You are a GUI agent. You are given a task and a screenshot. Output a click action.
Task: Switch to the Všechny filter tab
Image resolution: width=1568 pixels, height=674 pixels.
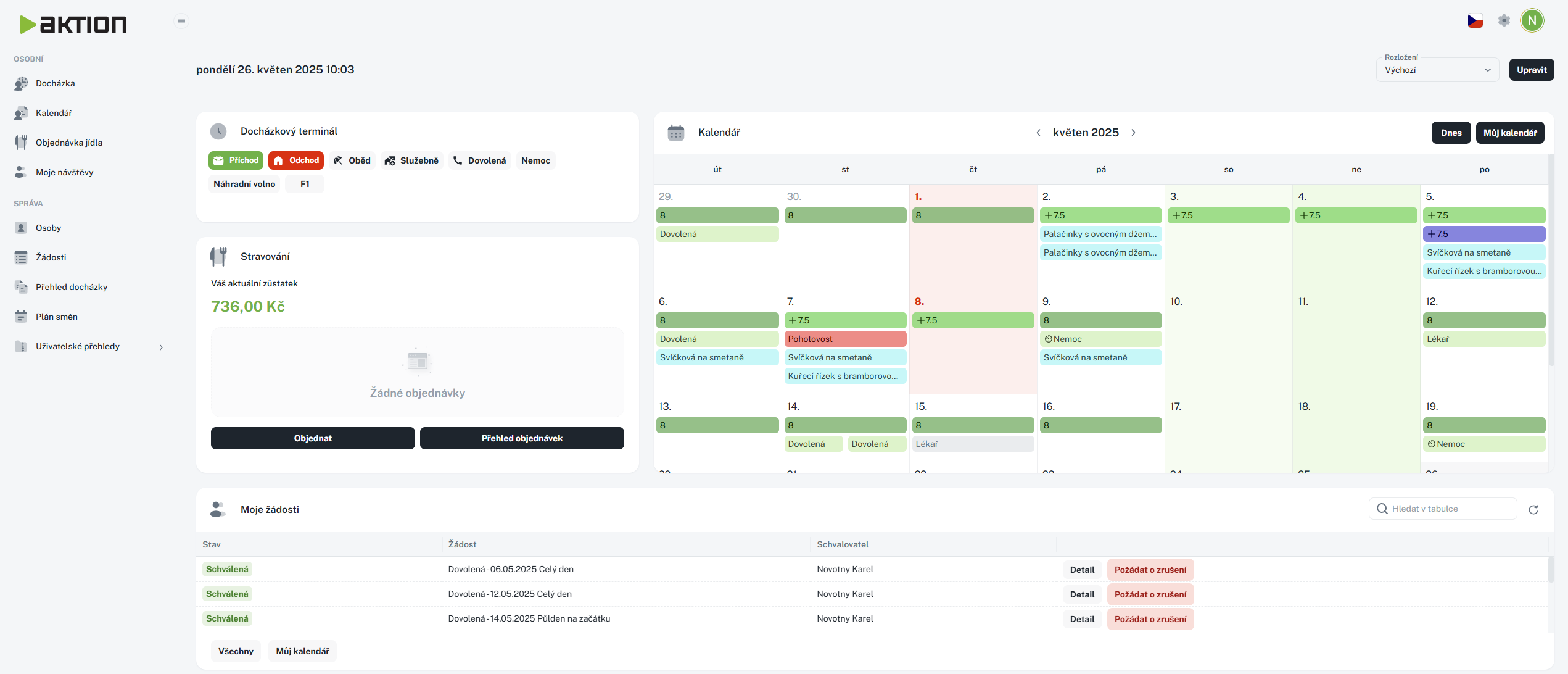point(236,651)
